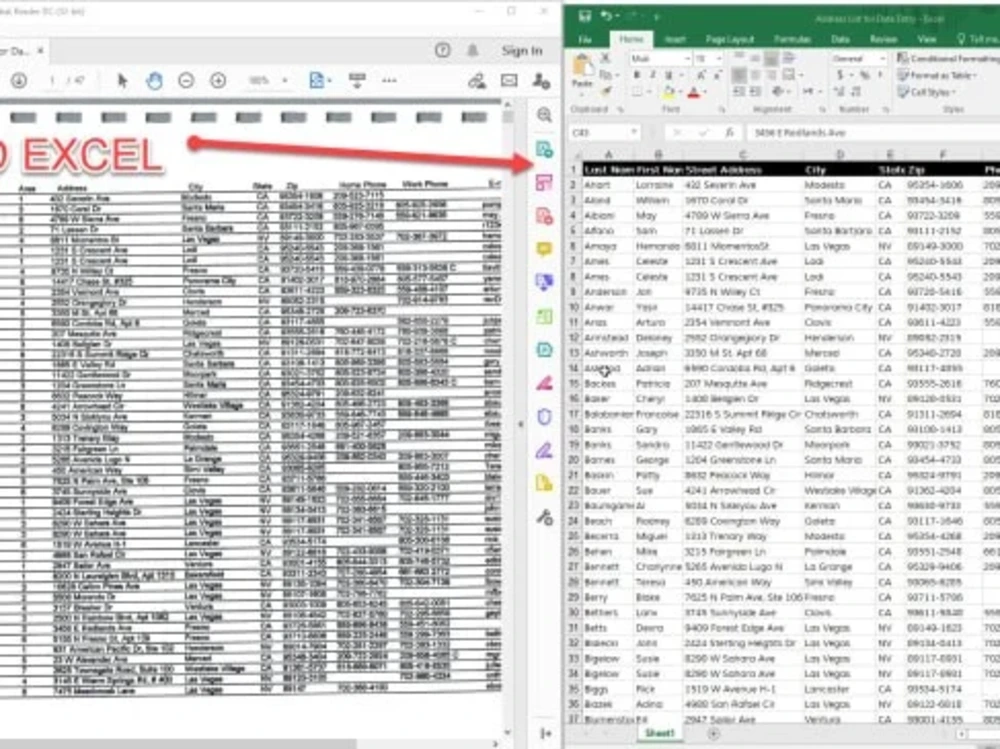Image resolution: width=1000 pixels, height=749 pixels.
Task: Toggle Bold formatting in Excel
Action: tap(636, 75)
